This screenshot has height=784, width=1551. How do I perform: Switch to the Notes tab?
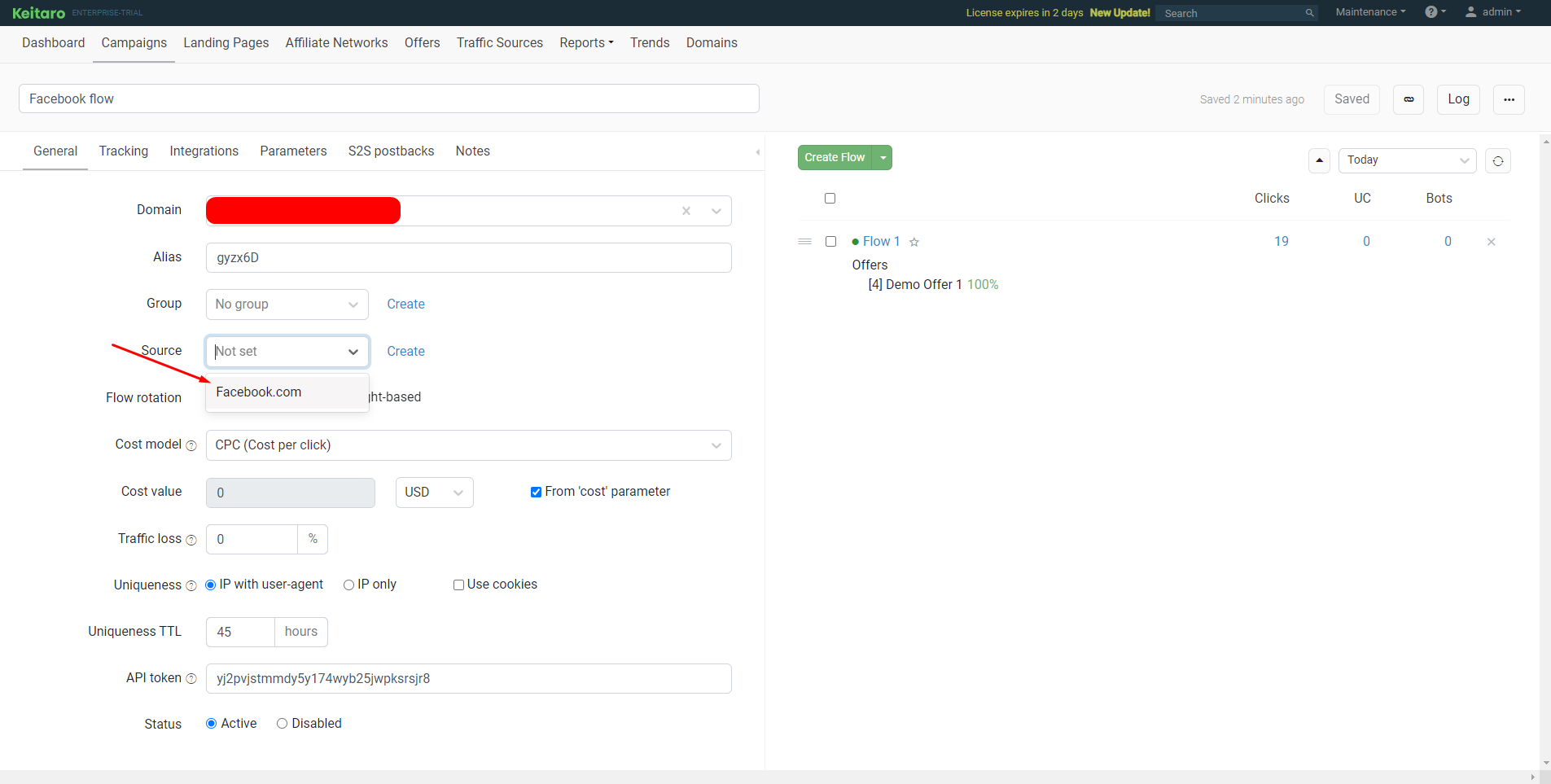pyautogui.click(x=473, y=151)
